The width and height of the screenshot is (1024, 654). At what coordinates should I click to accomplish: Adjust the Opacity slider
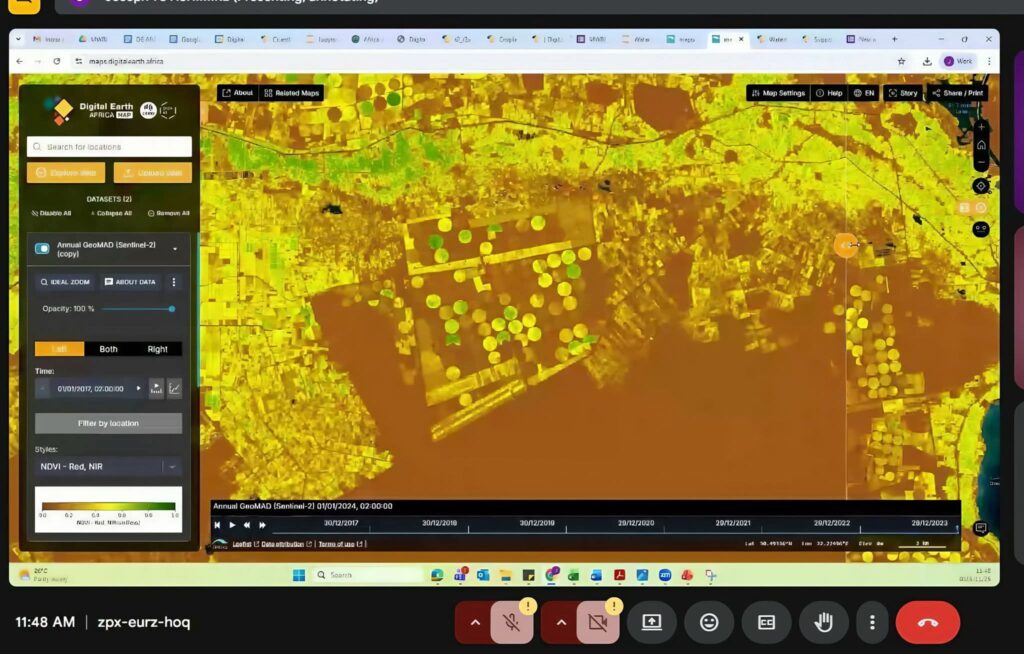click(x=172, y=309)
